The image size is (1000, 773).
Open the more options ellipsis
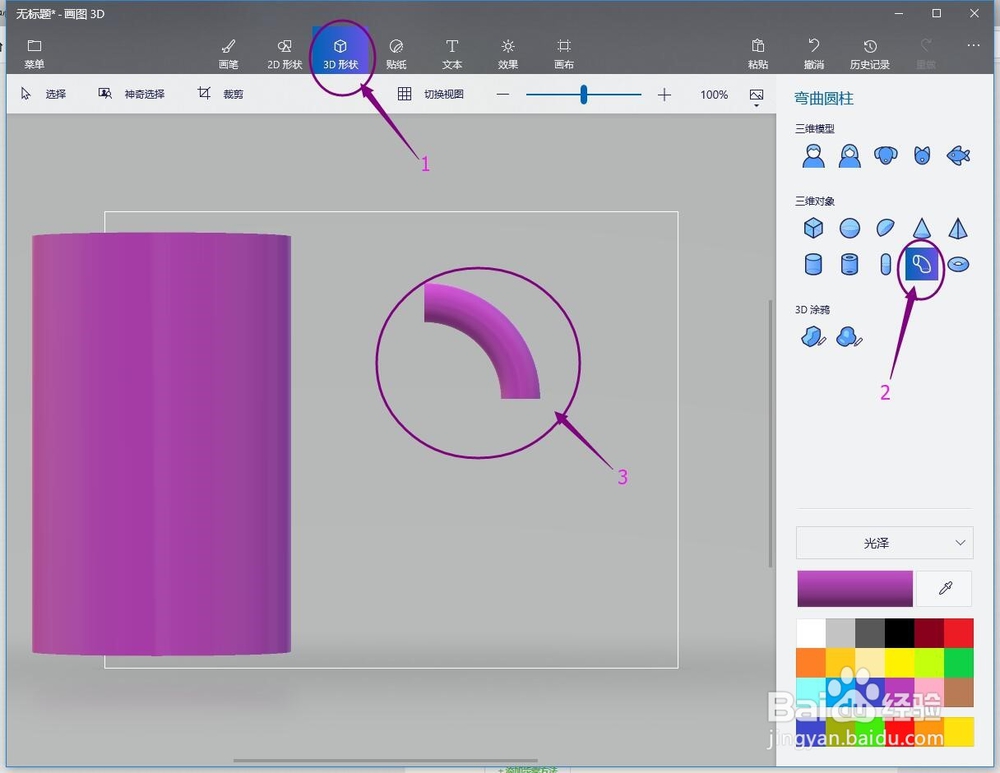point(973,45)
